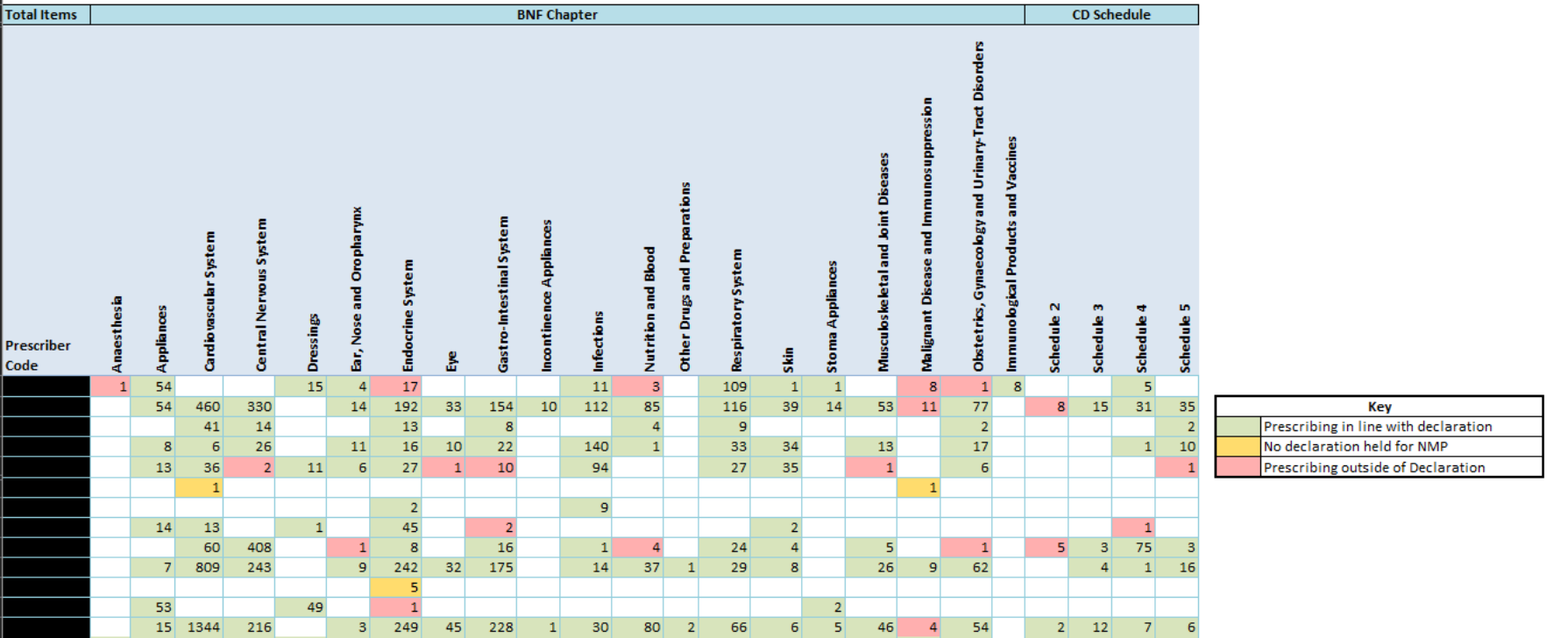
Task: Click the Anaesthesia column heading
Action: point(117,334)
